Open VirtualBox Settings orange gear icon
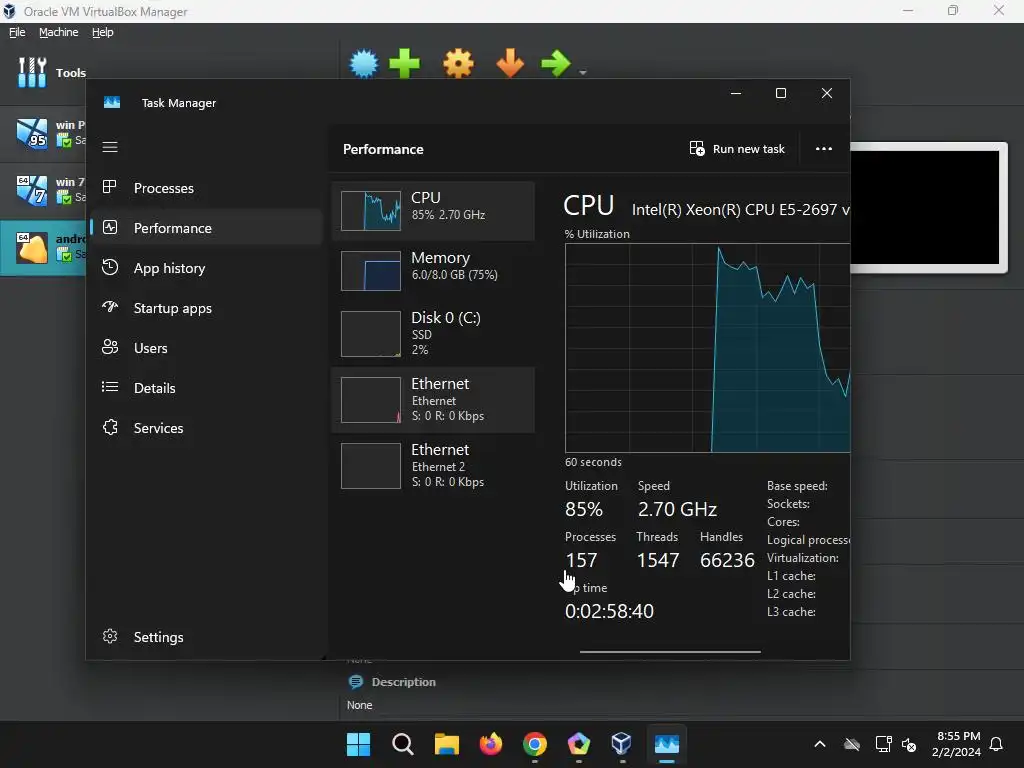 (x=458, y=64)
